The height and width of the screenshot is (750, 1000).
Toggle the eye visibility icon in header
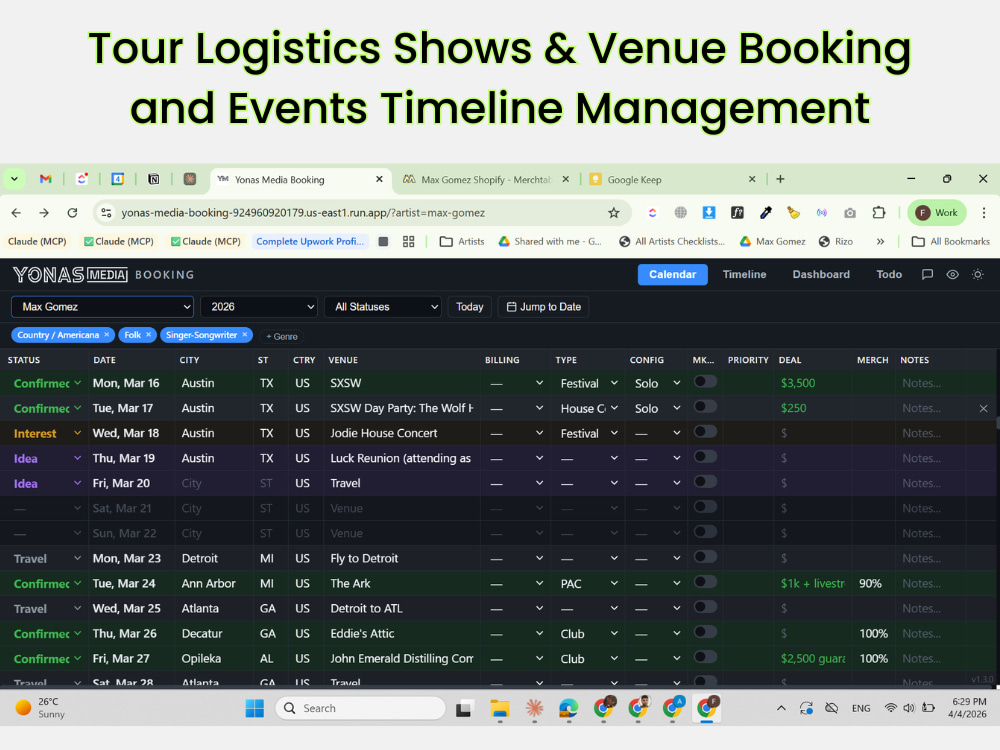(952, 274)
